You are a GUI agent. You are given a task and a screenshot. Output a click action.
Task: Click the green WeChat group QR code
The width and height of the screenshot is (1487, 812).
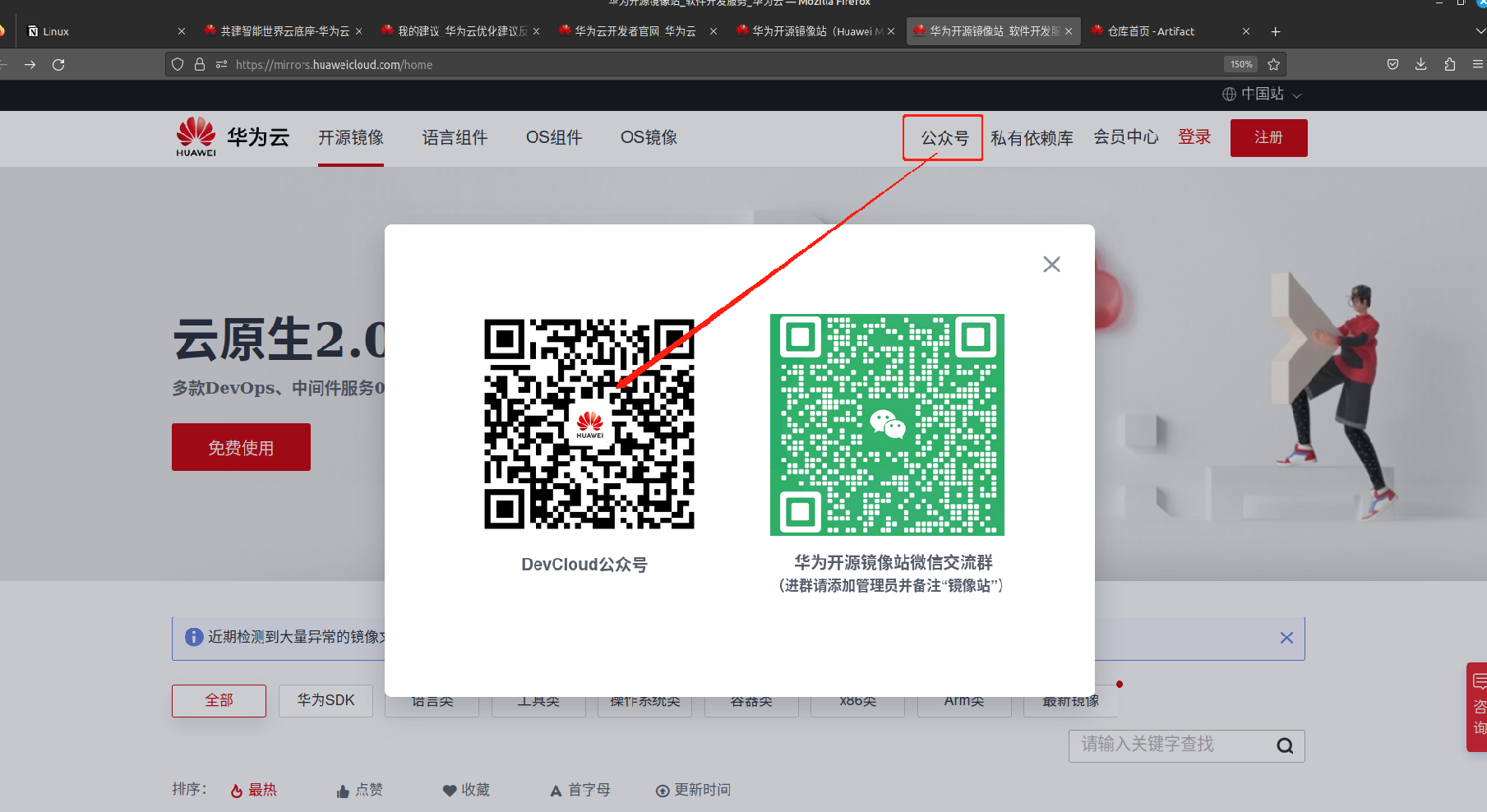coord(887,425)
